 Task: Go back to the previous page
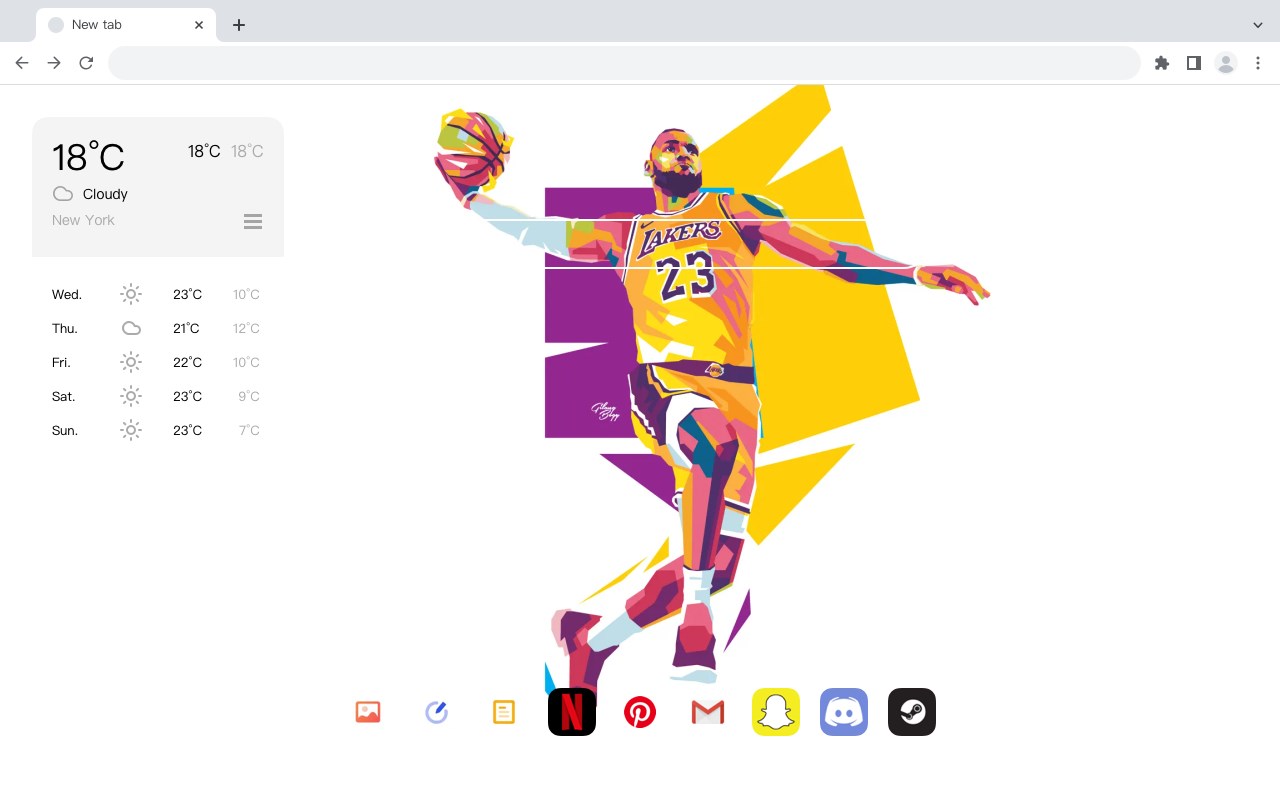pos(22,63)
